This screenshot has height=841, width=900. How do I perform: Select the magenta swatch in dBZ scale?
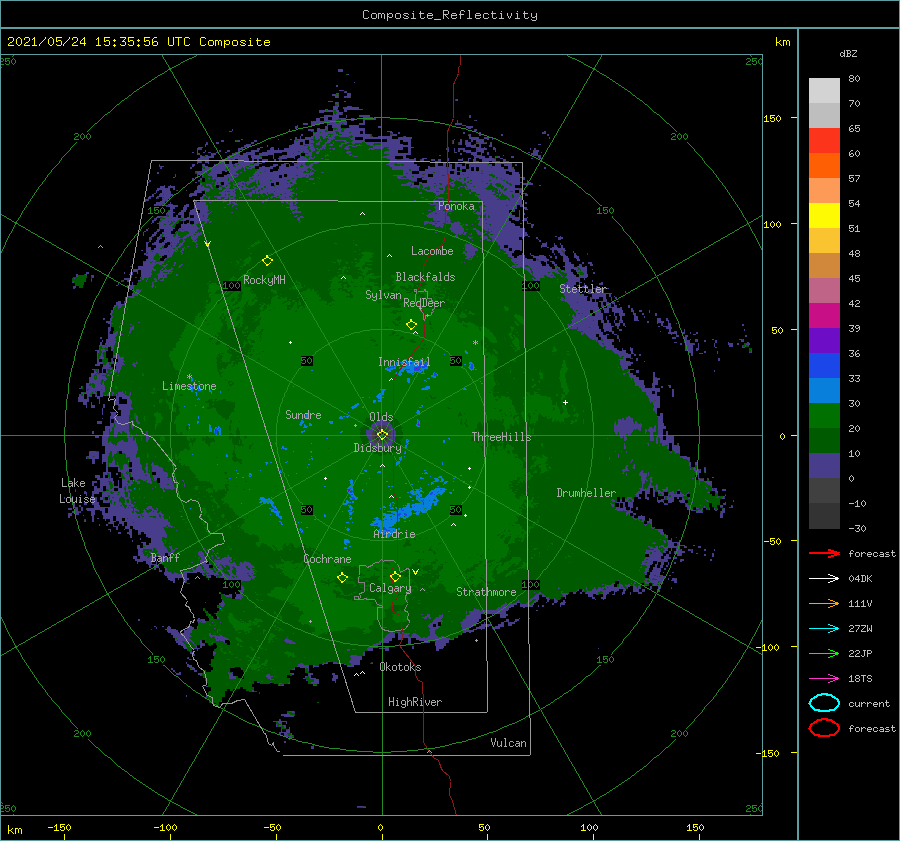pyautogui.click(x=824, y=315)
